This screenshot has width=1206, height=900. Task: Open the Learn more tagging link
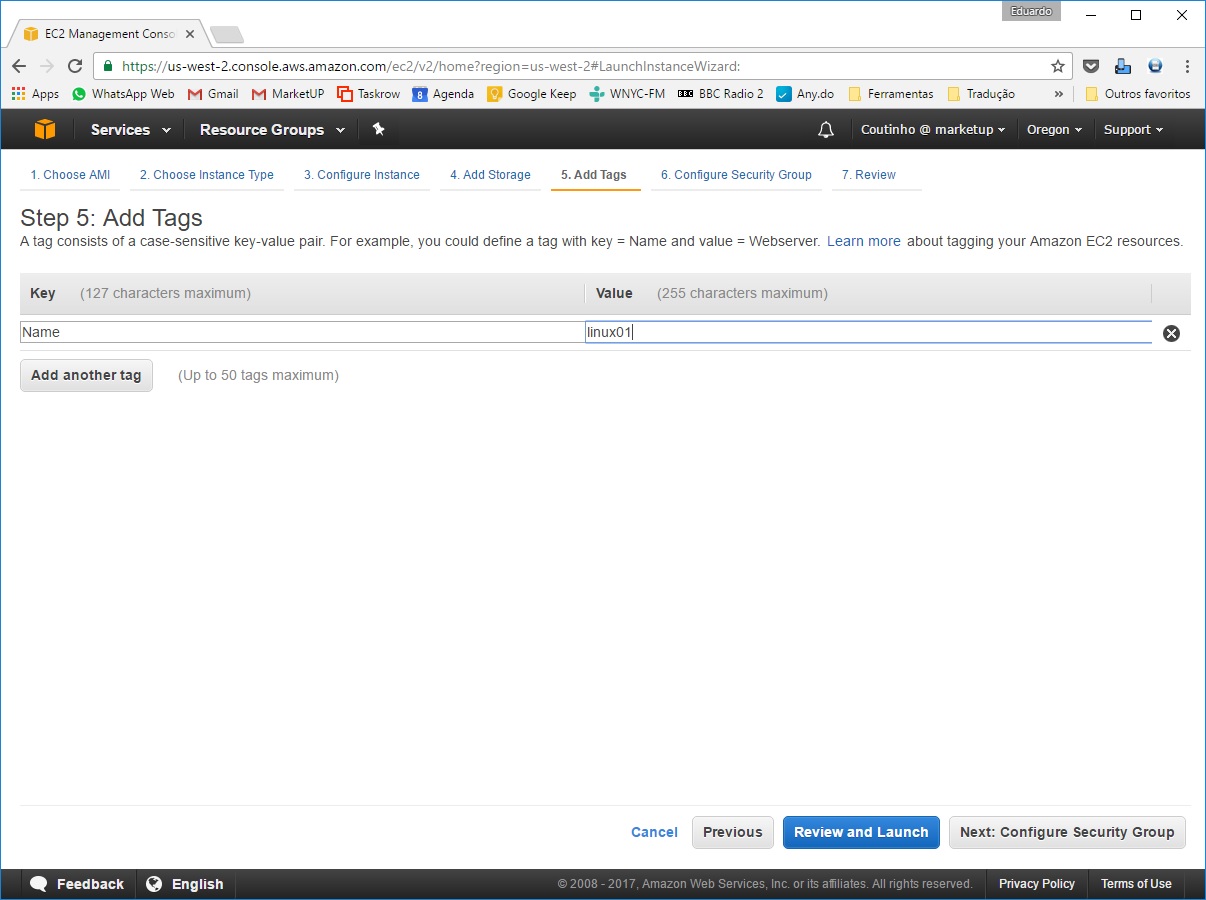(864, 241)
